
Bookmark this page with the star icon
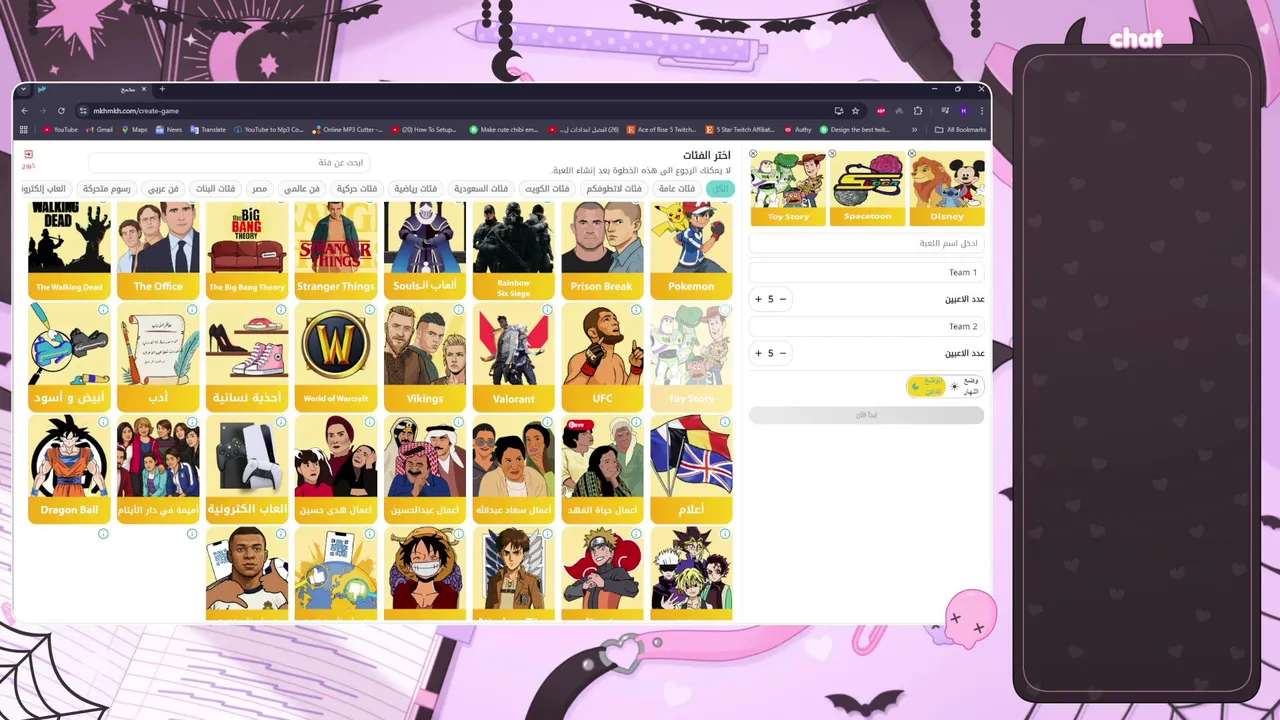pyautogui.click(x=855, y=111)
